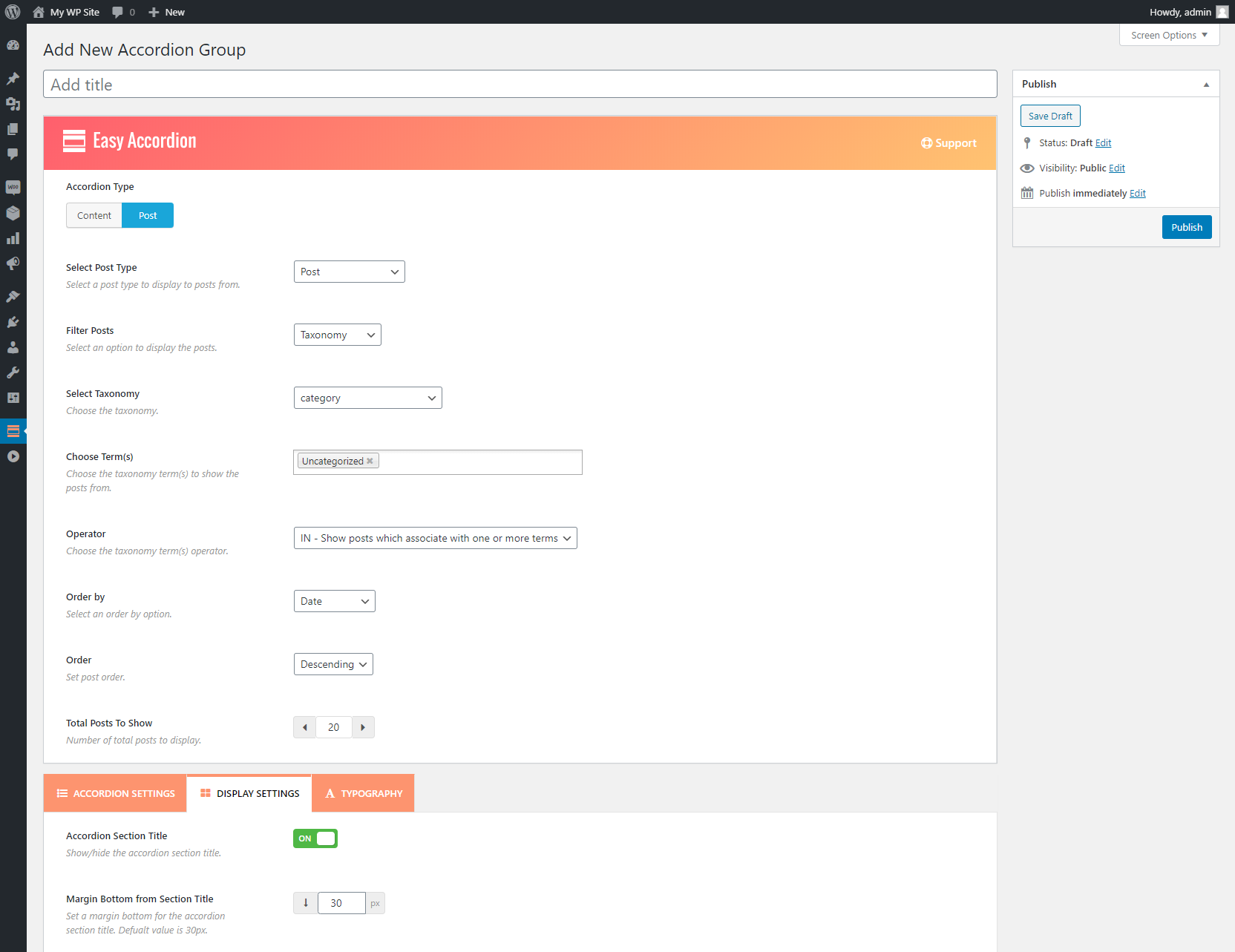This screenshot has width=1235, height=952.
Task: Click the Save Draft button
Action: pos(1050,116)
